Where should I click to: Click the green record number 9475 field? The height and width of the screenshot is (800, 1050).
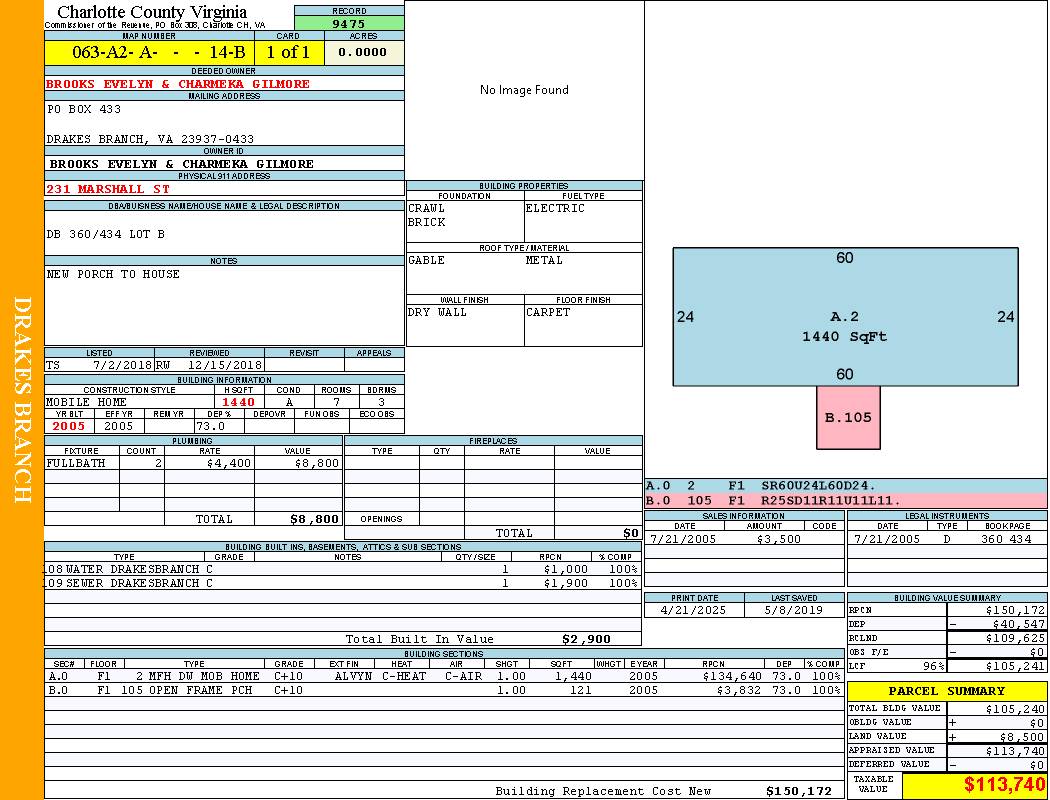click(349, 23)
